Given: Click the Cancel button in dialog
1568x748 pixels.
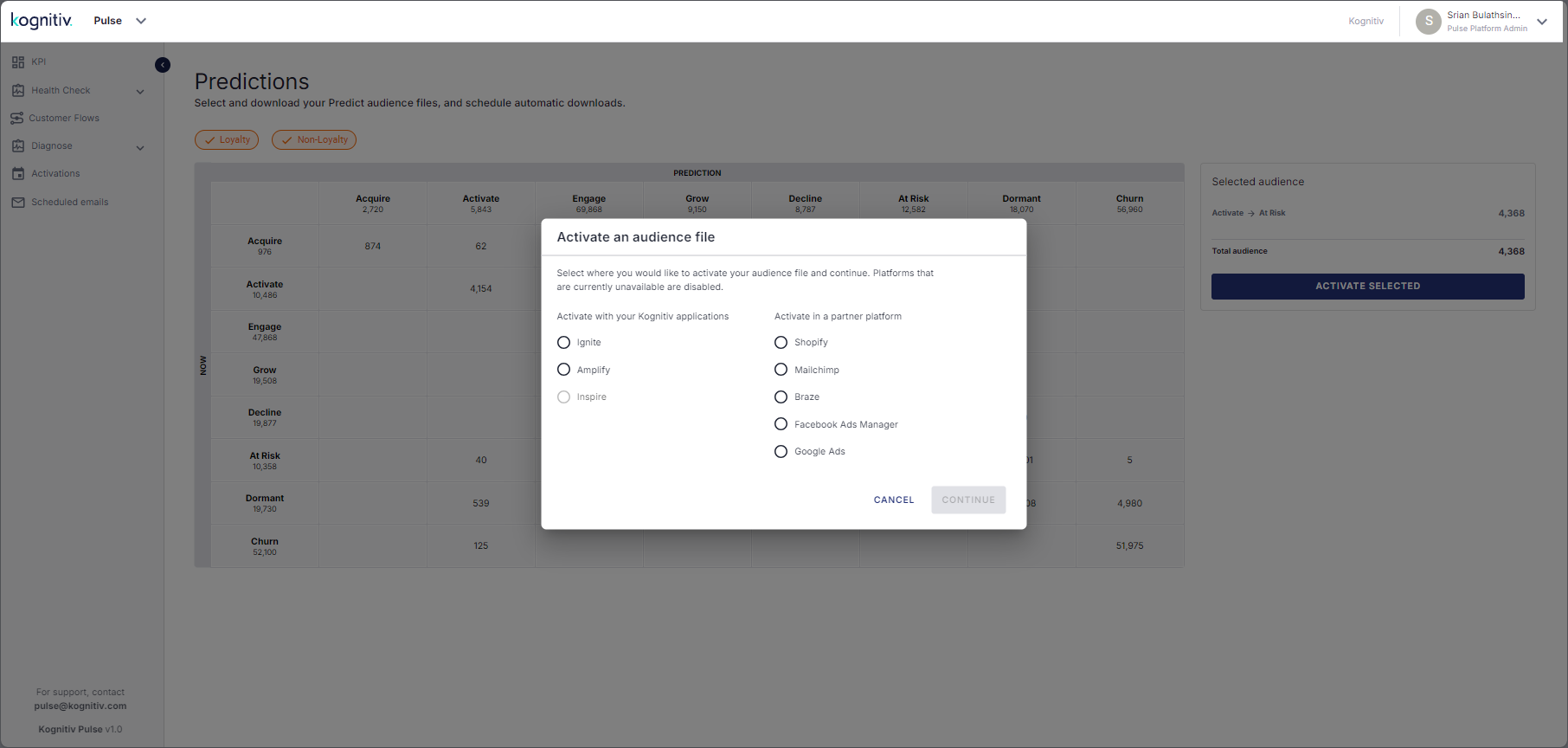Looking at the screenshot, I should tap(894, 500).
